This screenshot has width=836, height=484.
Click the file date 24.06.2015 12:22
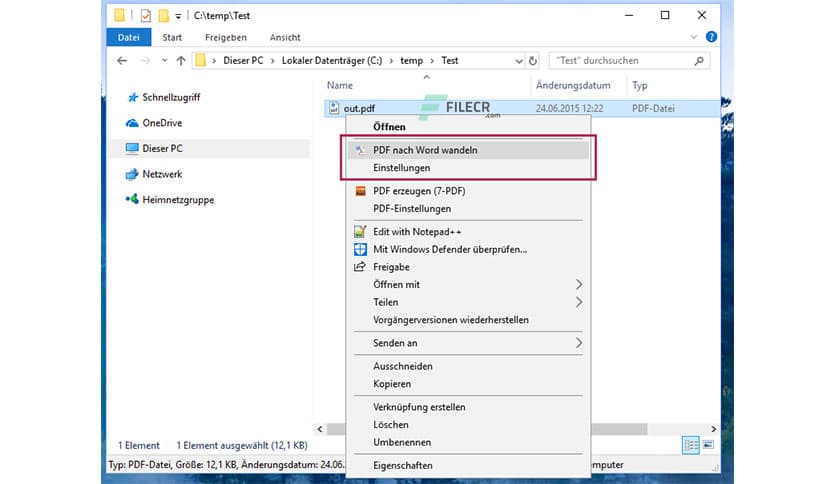coord(569,108)
